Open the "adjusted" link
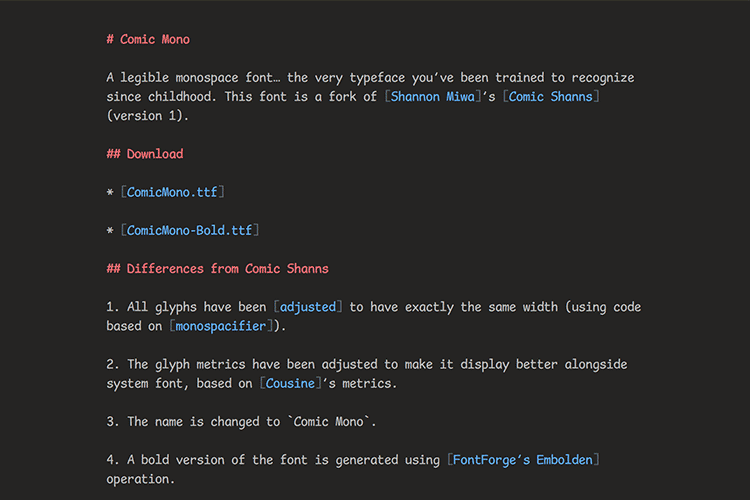 pos(309,307)
